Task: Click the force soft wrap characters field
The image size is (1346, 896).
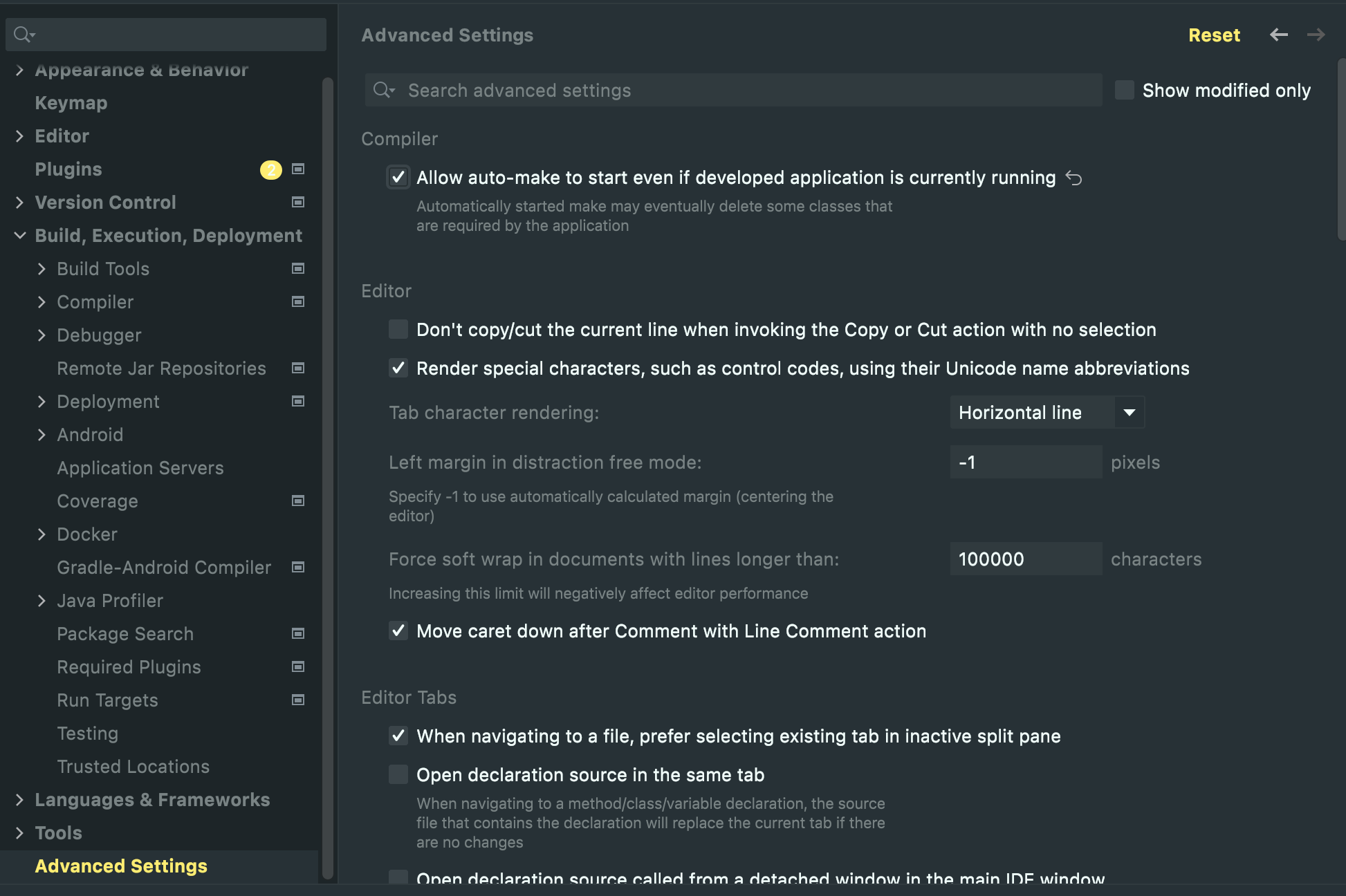Action: click(1025, 559)
